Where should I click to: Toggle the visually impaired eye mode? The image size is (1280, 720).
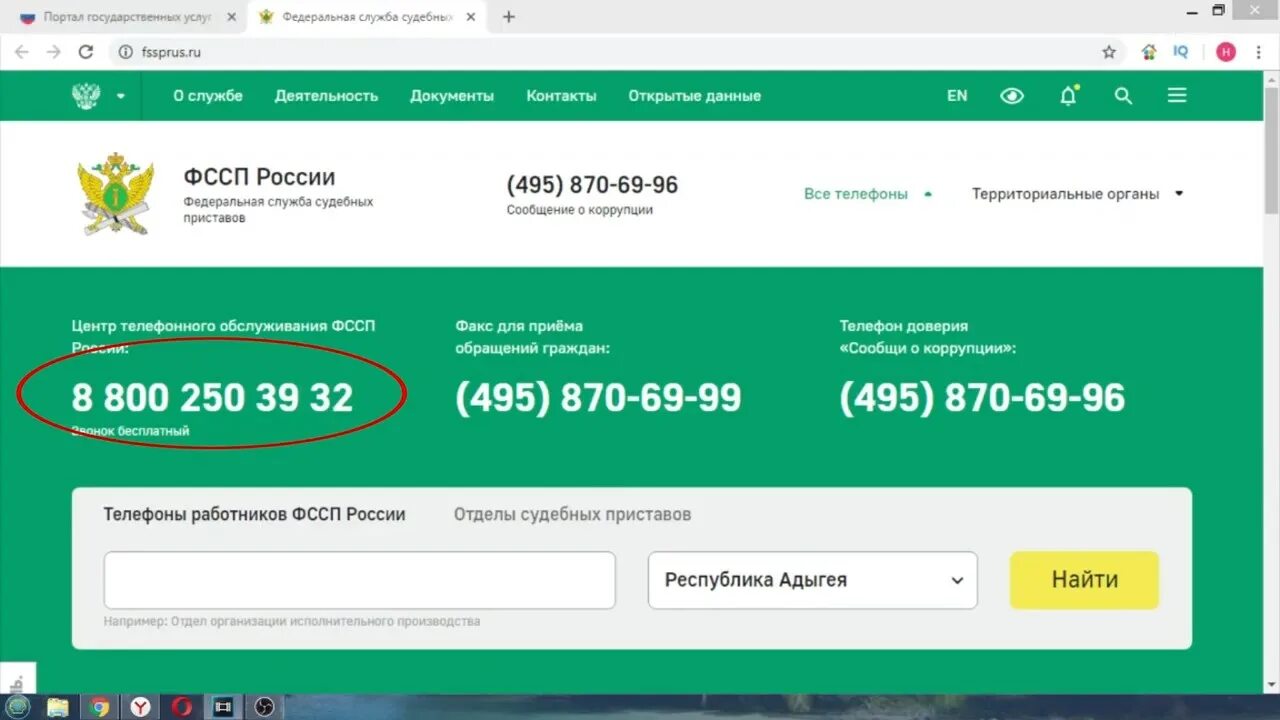1012,96
